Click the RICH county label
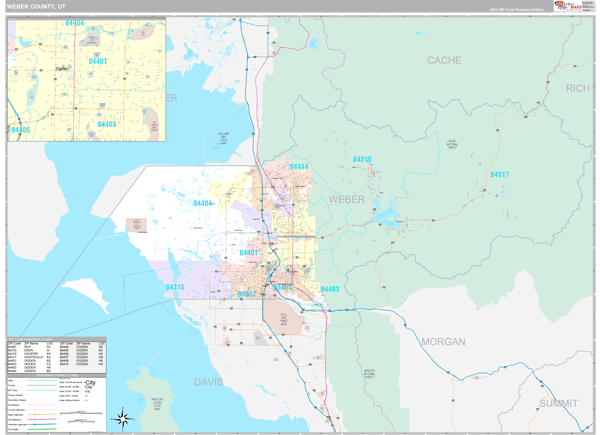 tap(577, 89)
